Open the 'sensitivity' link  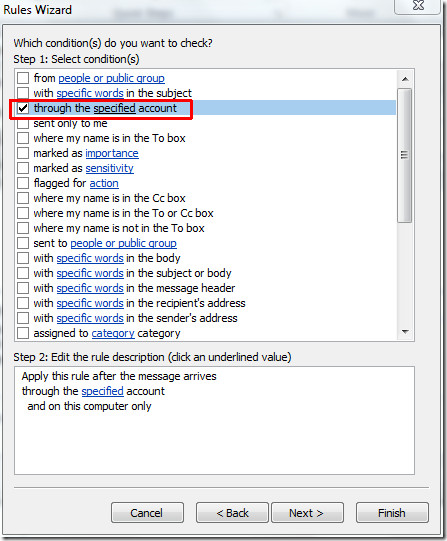click(x=109, y=168)
